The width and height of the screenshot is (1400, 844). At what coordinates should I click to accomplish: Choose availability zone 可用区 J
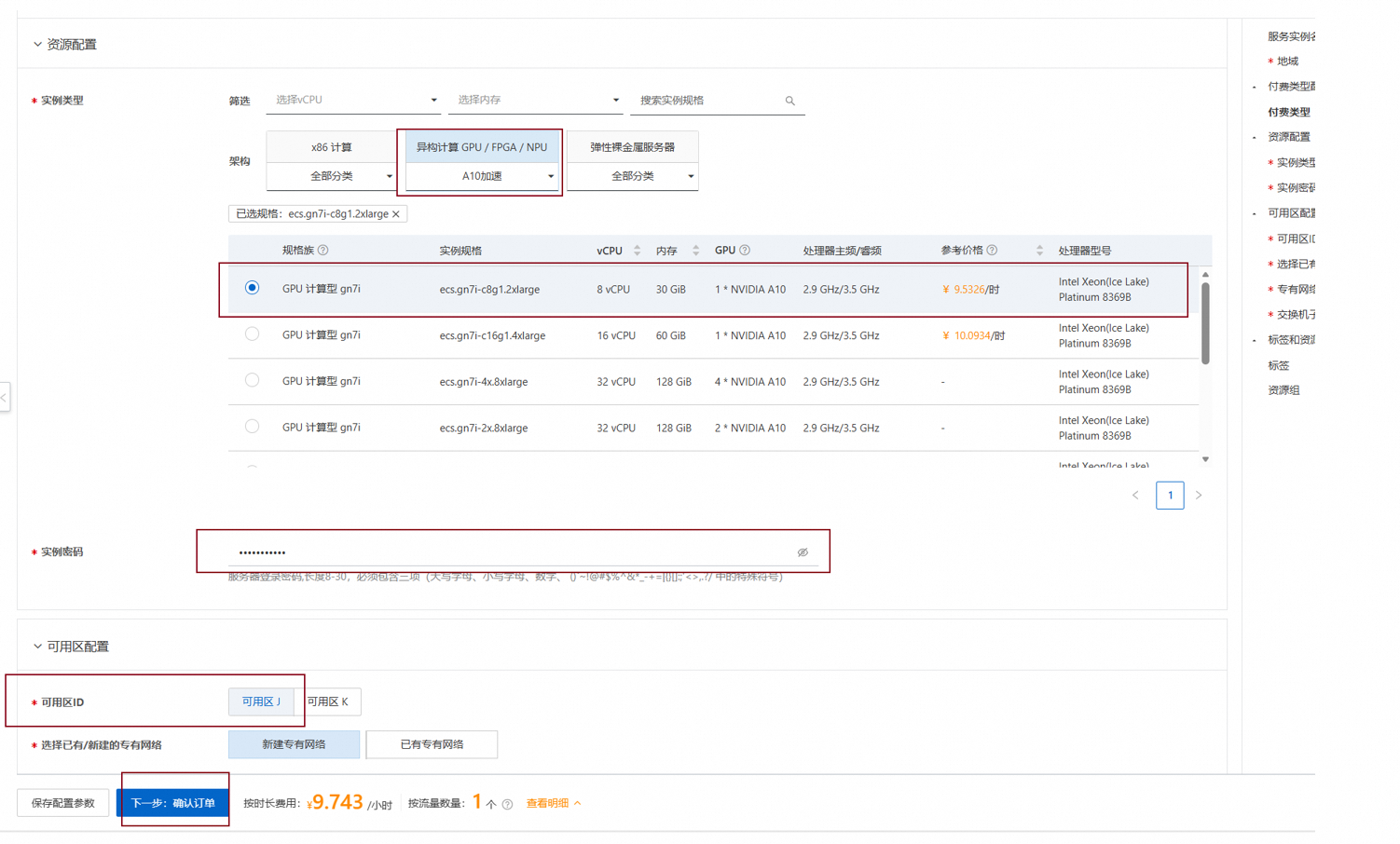point(261,701)
